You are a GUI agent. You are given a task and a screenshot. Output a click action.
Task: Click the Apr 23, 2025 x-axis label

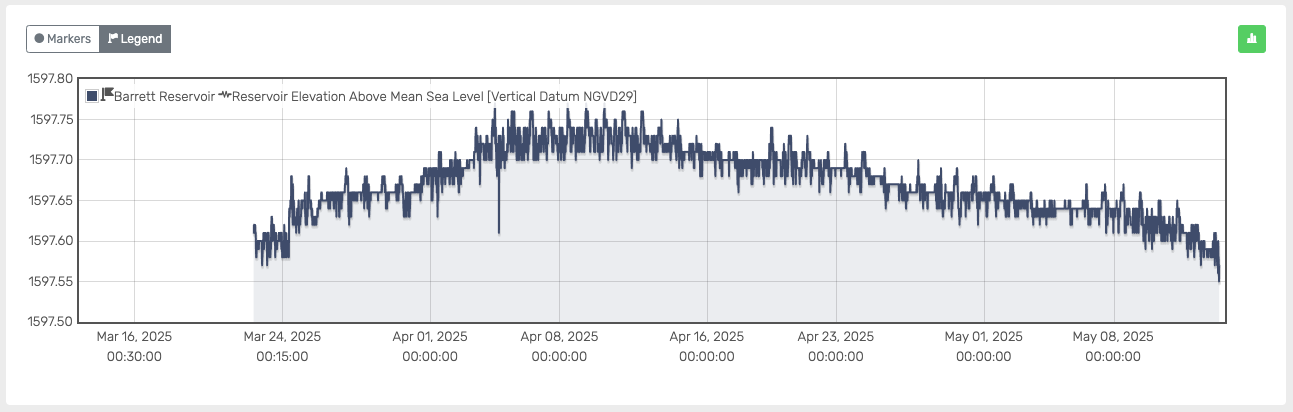click(835, 337)
